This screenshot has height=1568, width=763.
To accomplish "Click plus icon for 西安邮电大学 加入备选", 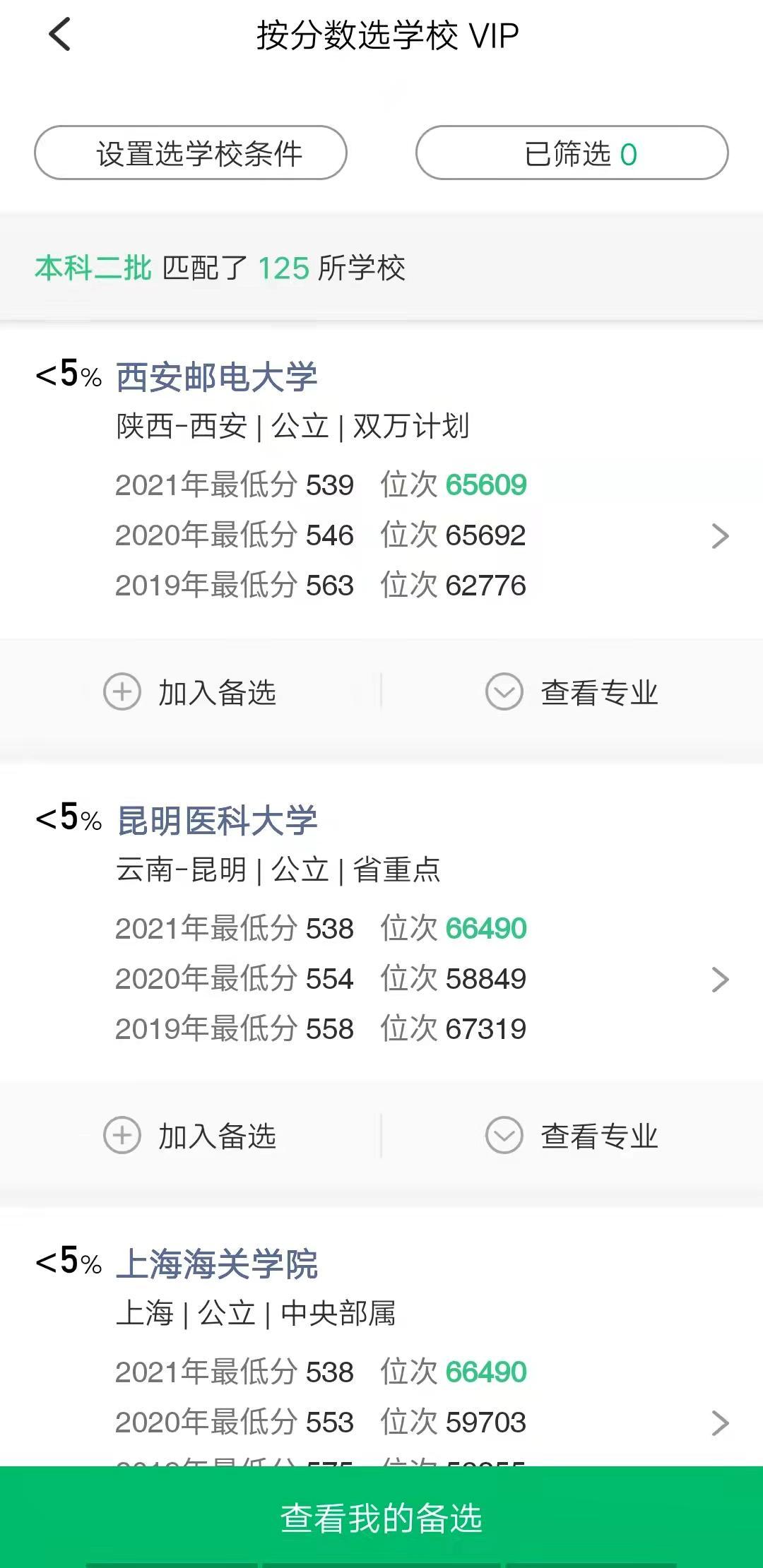I will [x=122, y=691].
